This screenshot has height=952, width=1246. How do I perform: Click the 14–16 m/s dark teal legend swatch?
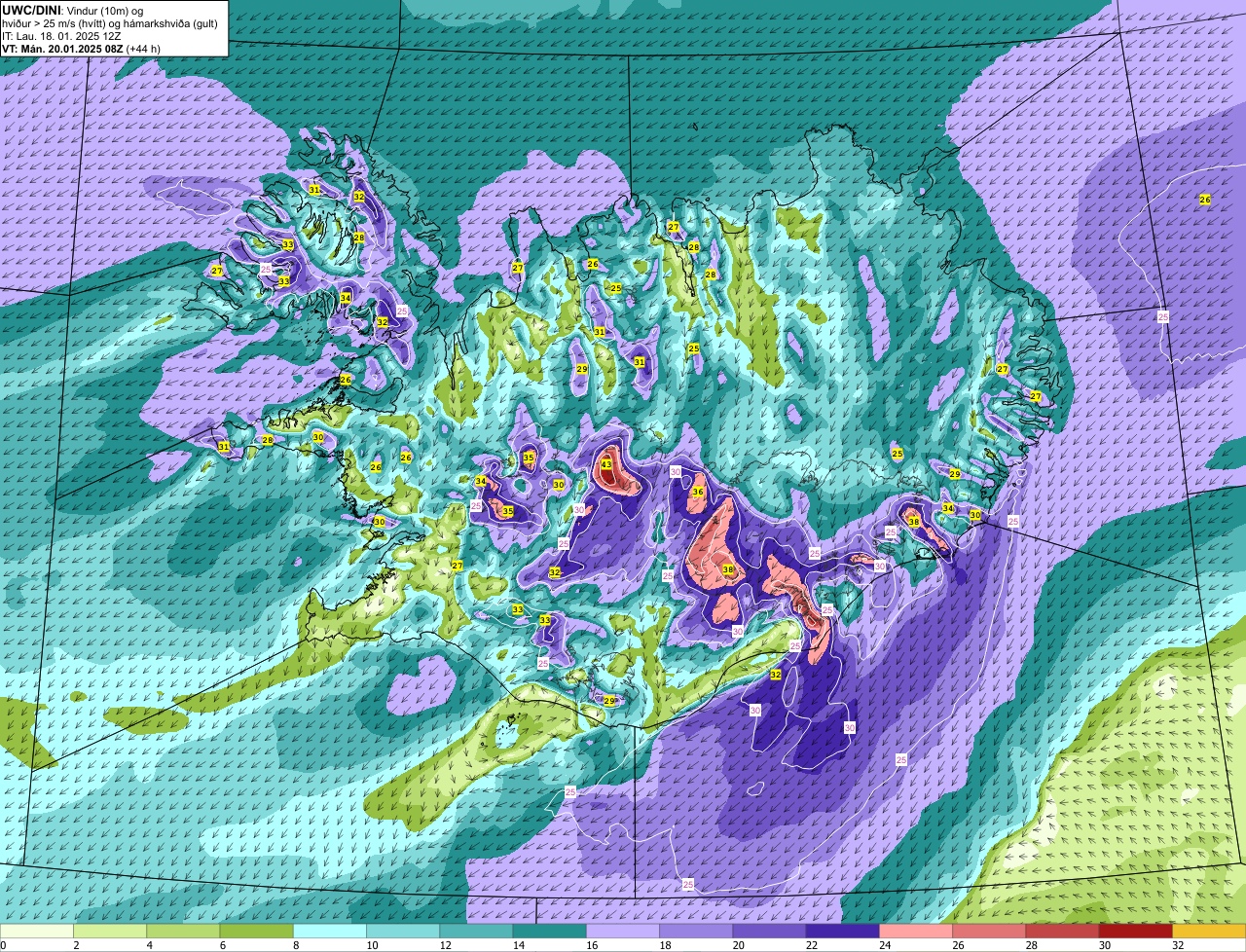pyautogui.click(x=550, y=931)
